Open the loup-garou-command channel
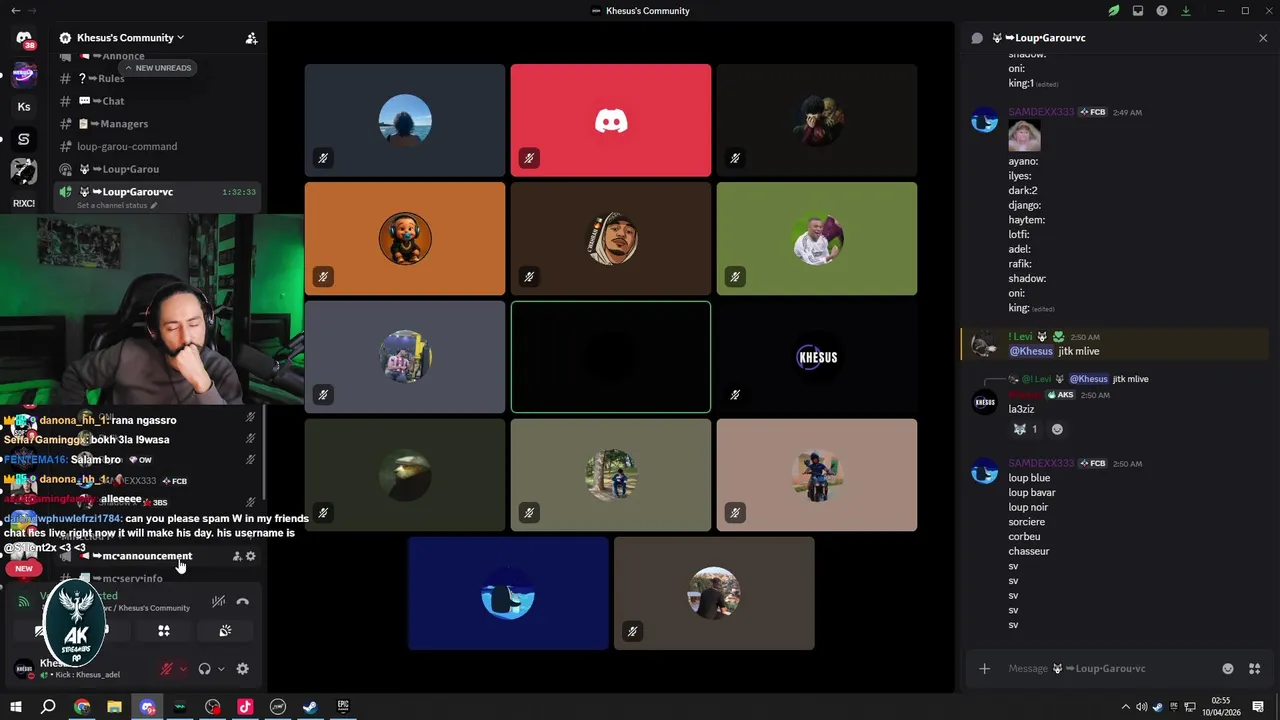This screenshot has width=1280, height=720. click(x=158, y=146)
